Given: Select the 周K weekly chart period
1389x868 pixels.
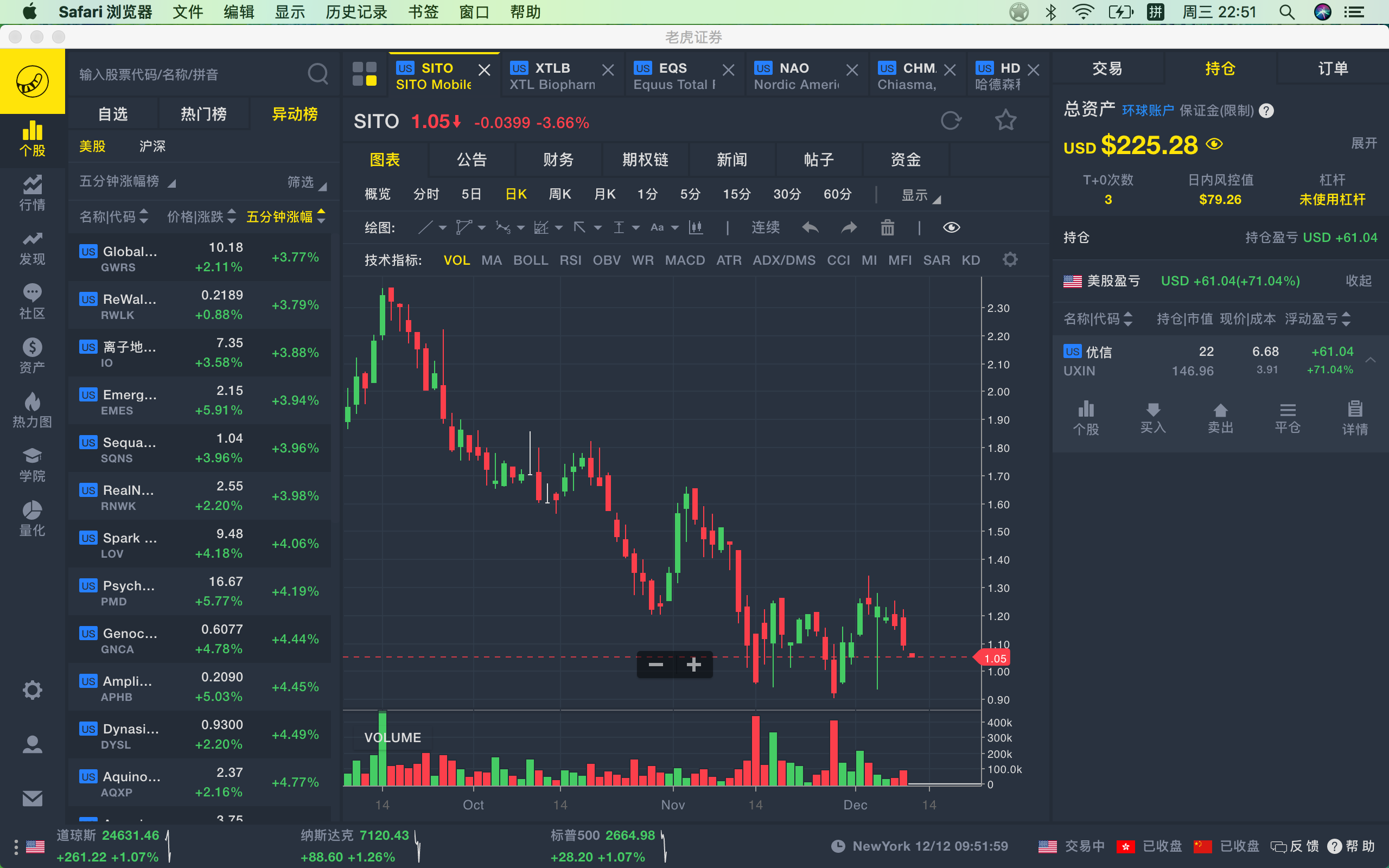Looking at the screenshot, I should (559, 194).
